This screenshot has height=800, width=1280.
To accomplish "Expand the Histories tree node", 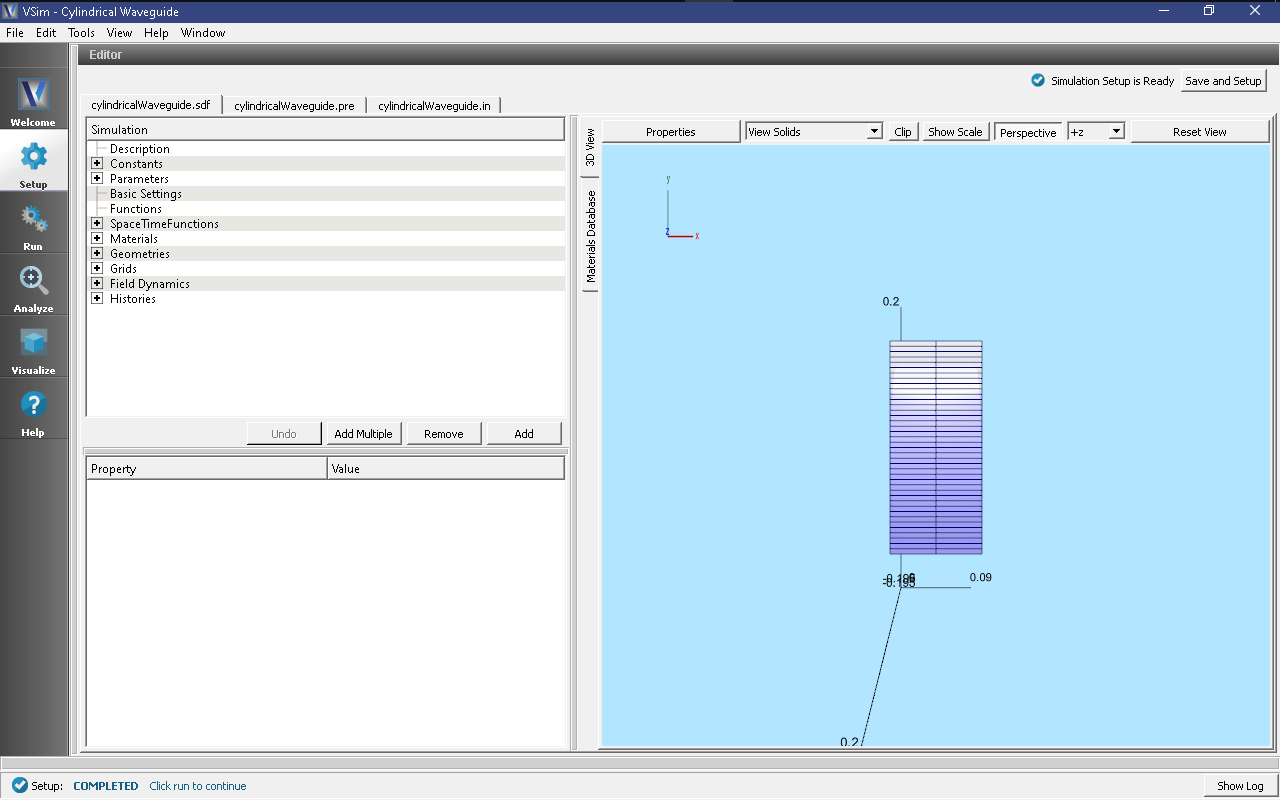I will tap(97, 299).
